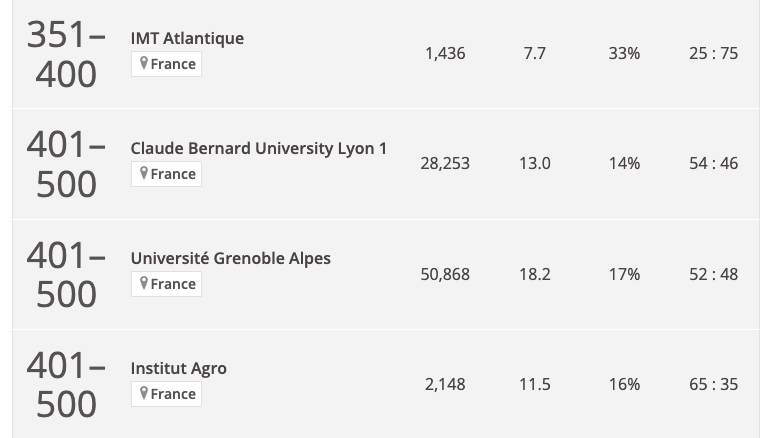Click the location pin icon under Institut Agro
Viewport: 769px width, 438px height.
click(x=144, y=392)
